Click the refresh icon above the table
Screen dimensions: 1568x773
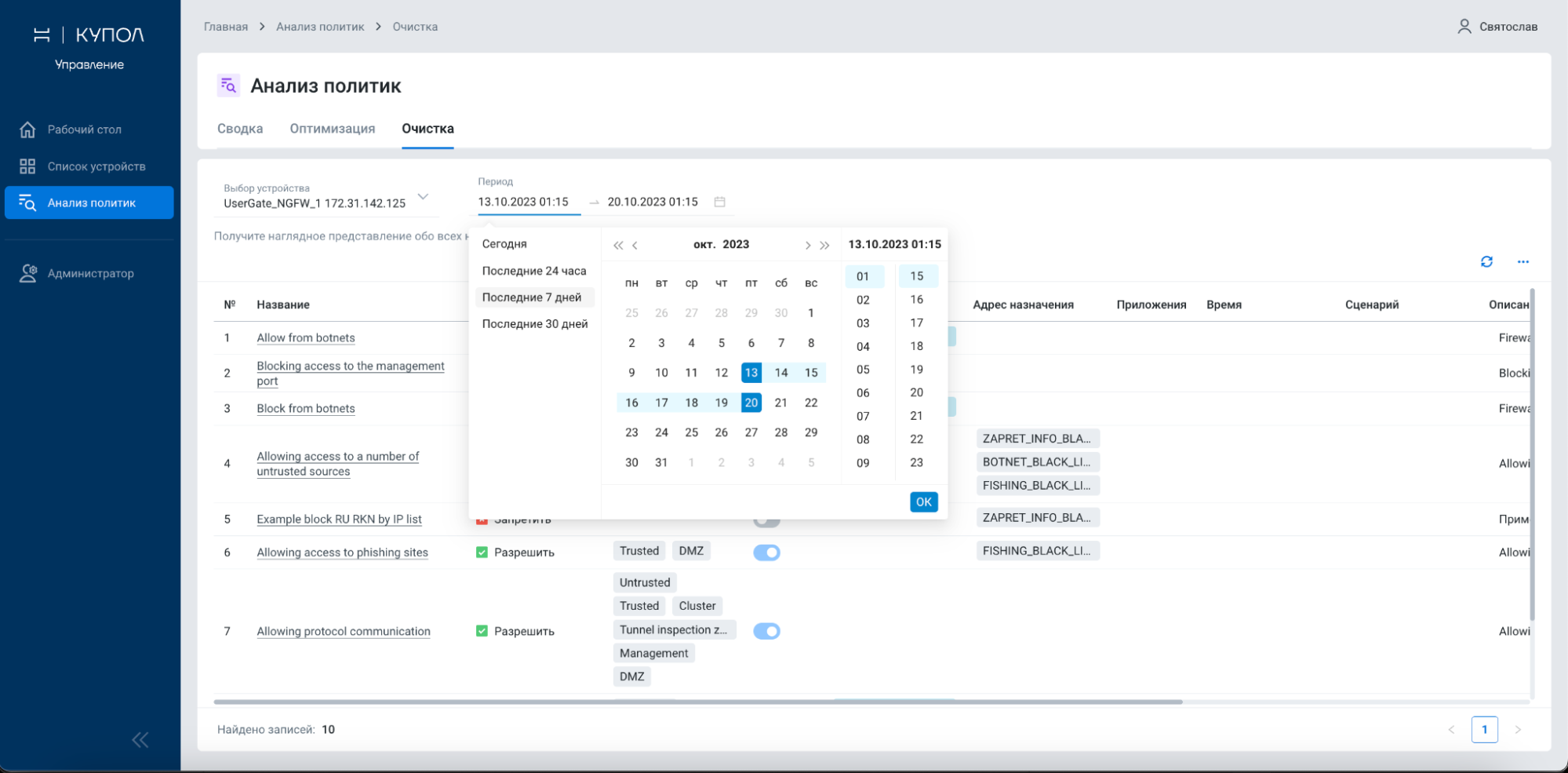[1486, 262]
